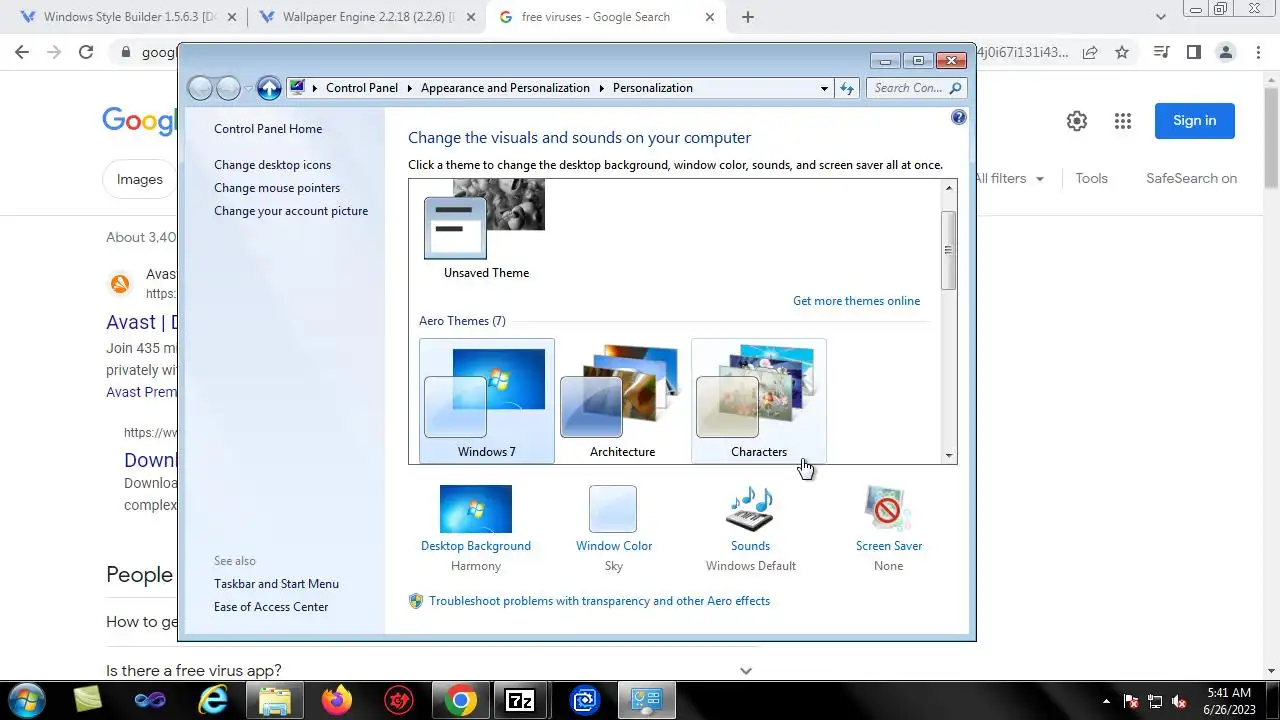
Task: Open 7-Zip from the taskbar
Action: pyautogui.click(x=522, y=700)
